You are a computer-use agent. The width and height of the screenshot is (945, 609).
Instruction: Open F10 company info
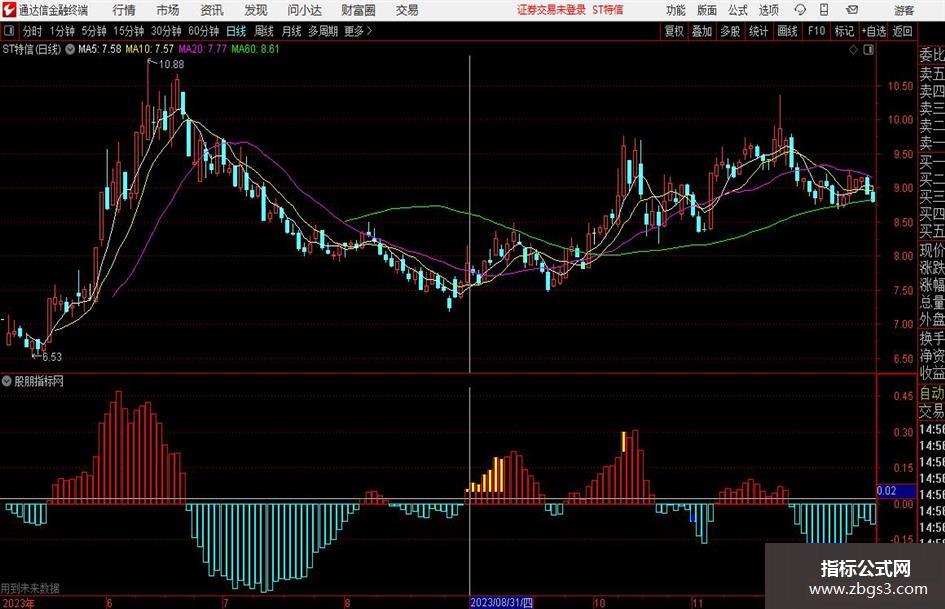pos(816,31)
